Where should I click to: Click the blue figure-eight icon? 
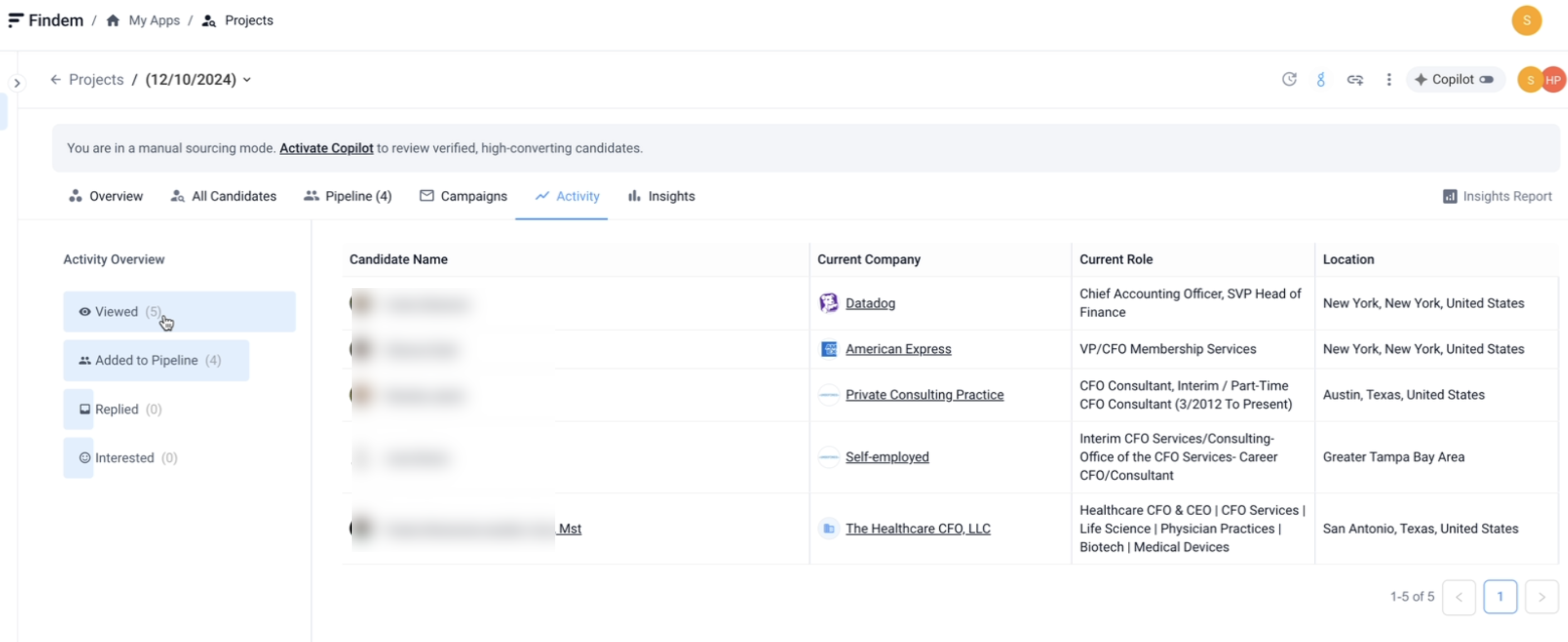1320,80
